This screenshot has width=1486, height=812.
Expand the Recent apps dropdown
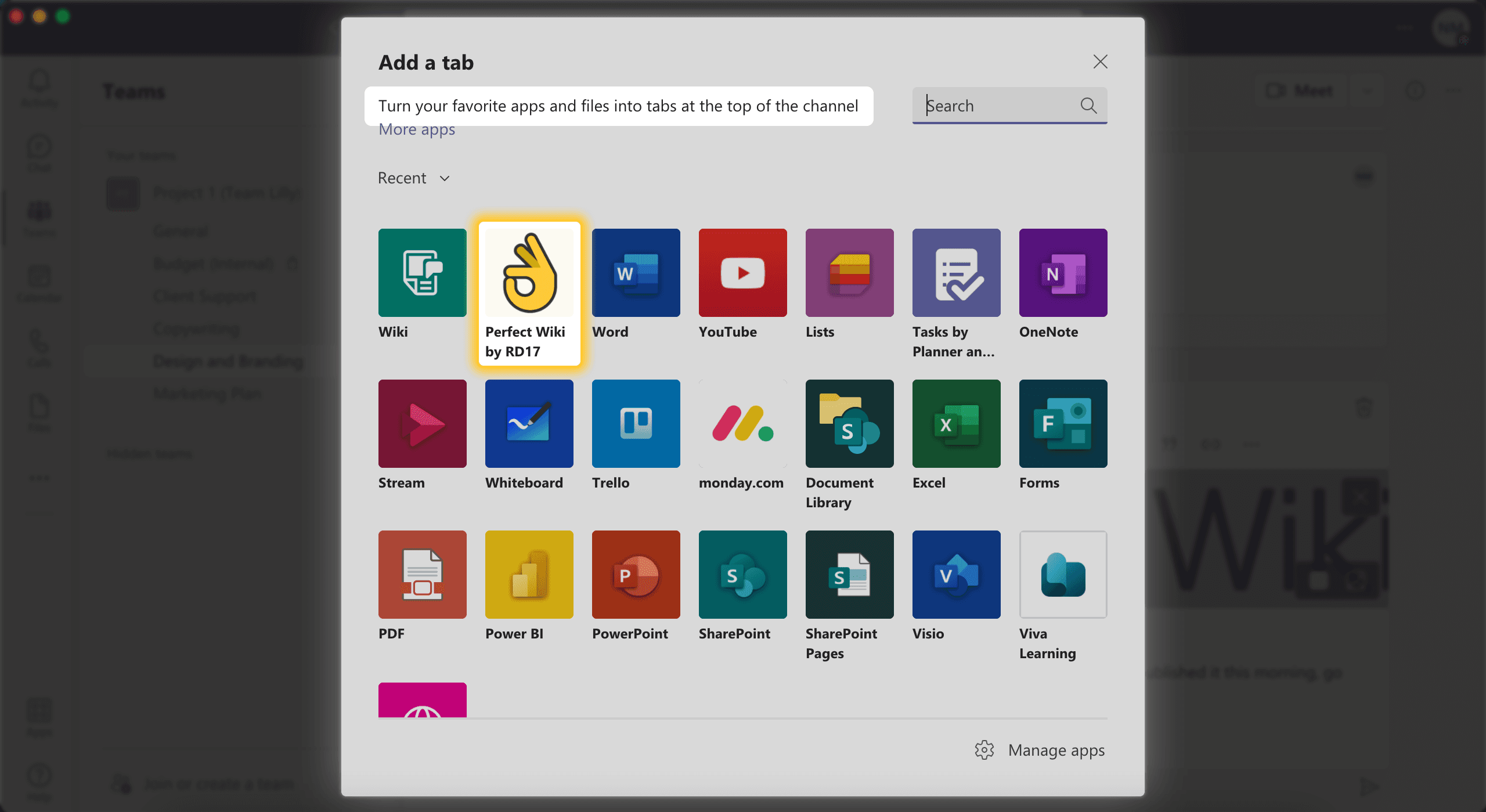click(413, 178)
